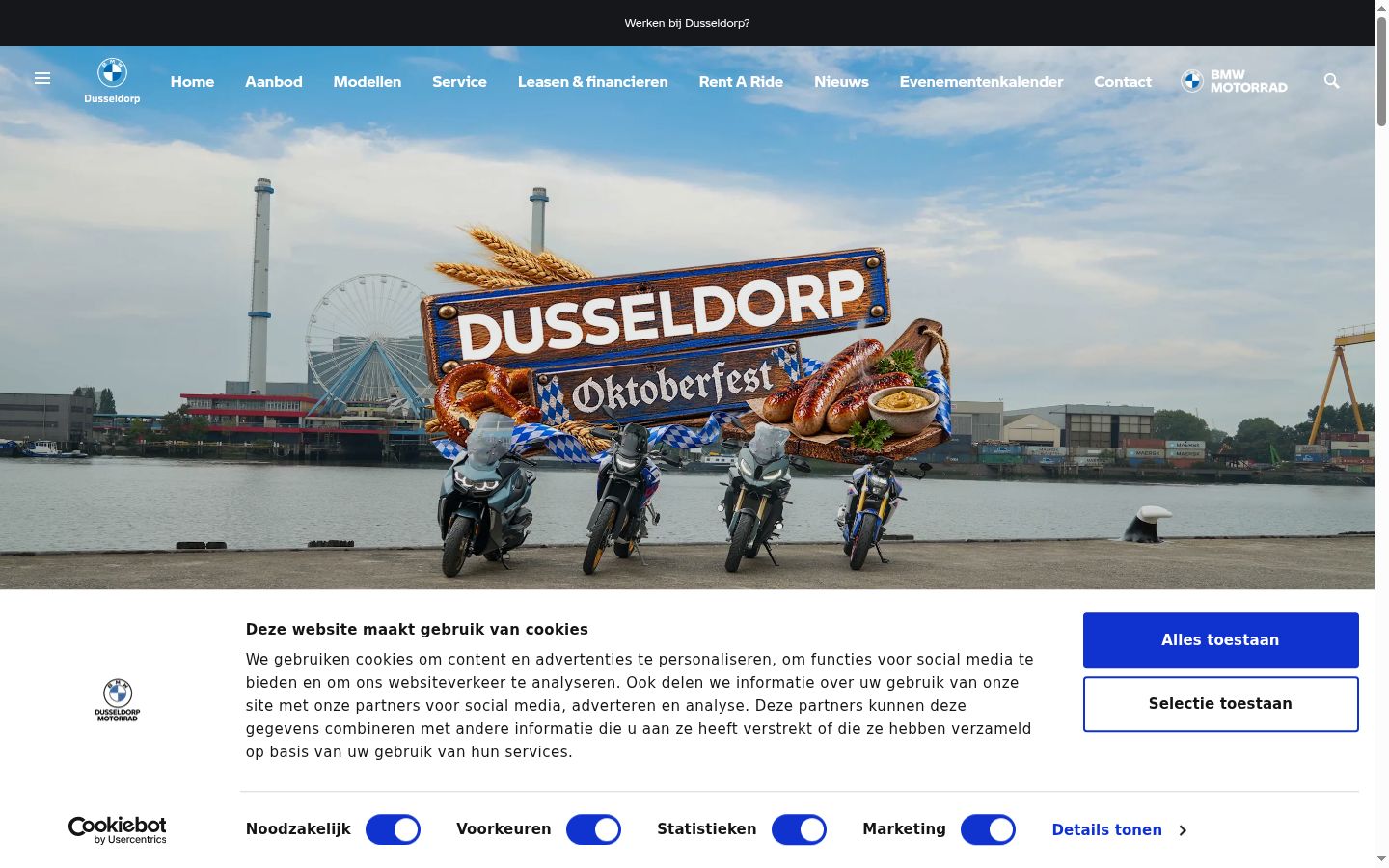This screenshot has height=868, width=1389.
Task: Click the Selectie toestaan button
Action: pyautogui.click(x=1220, y=704)
